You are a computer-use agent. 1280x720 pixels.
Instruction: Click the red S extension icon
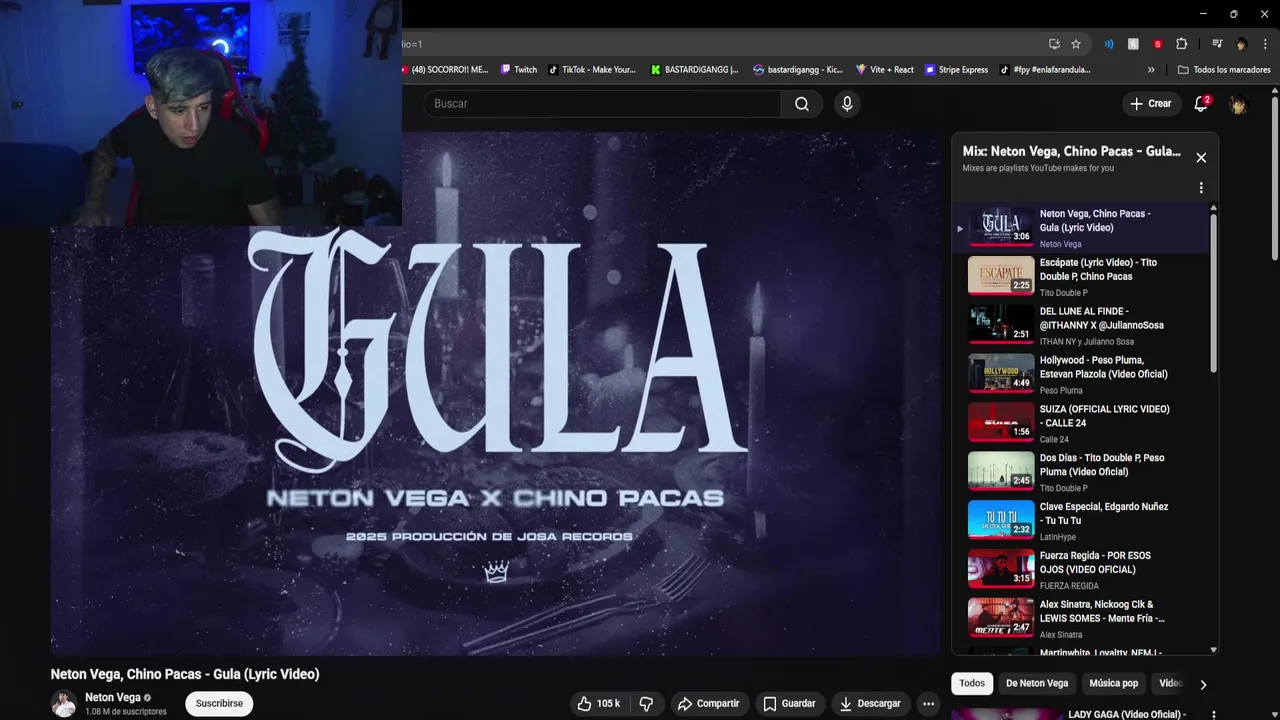point(1158,44)
